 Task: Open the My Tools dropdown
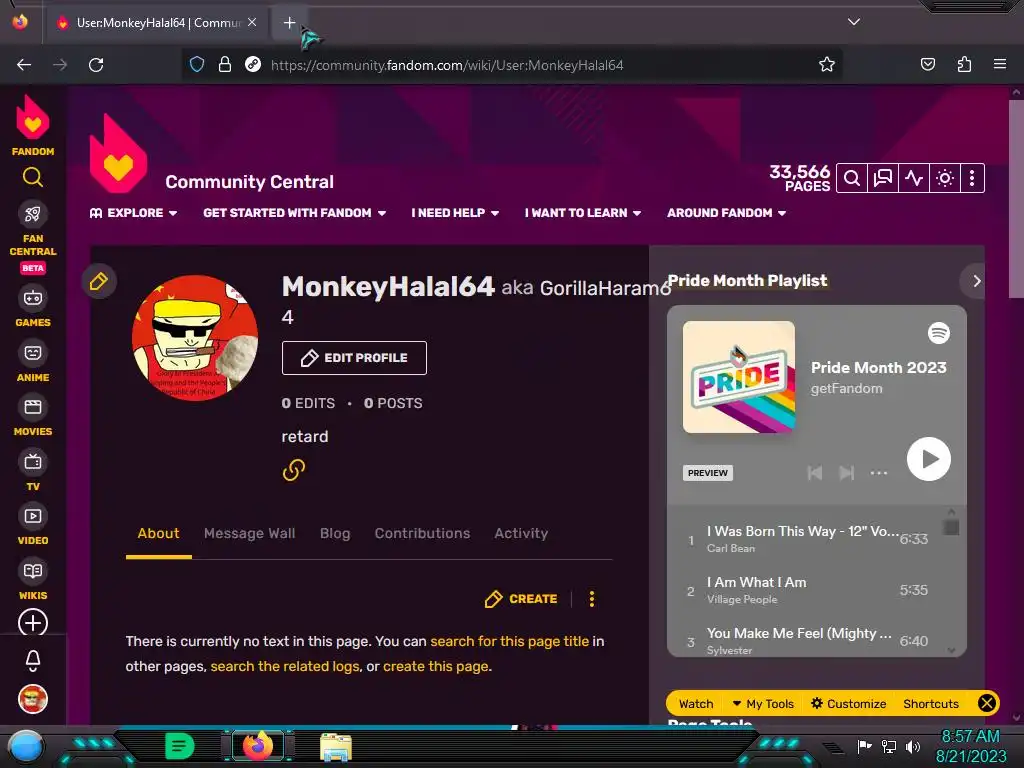[x=762, y=703]
